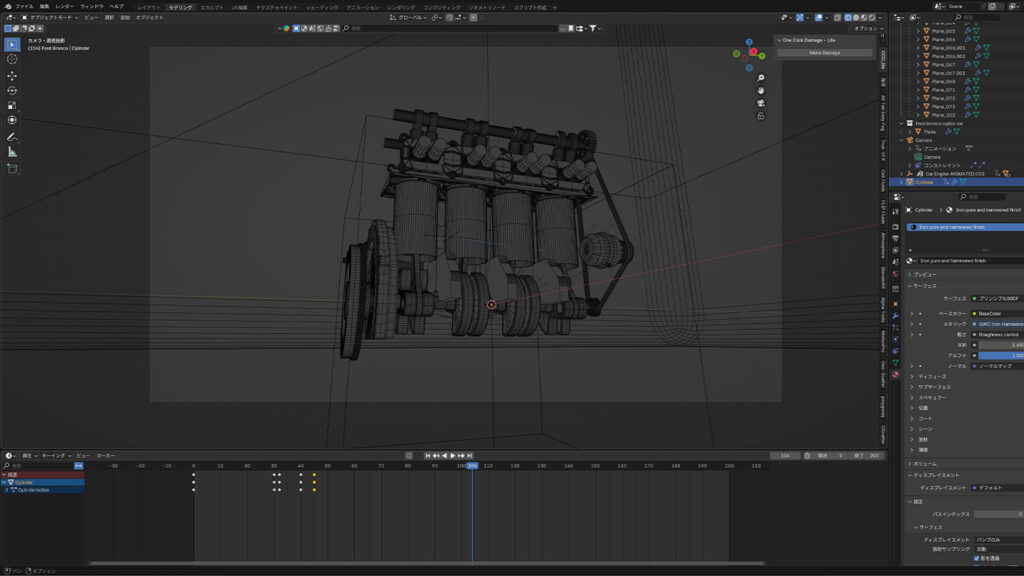Select the Annotate tool
Image resolution: width=1024 pixels, height=576 pixels.
pos(12,137)
